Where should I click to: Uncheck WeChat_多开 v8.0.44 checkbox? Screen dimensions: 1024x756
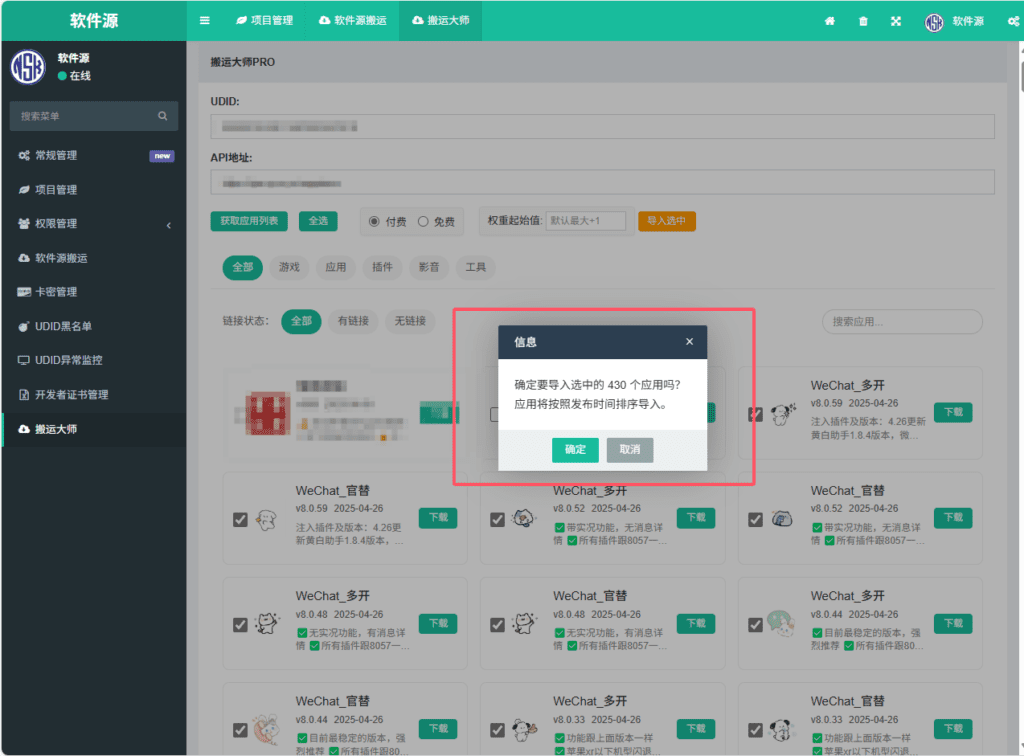tap(756, 625)
